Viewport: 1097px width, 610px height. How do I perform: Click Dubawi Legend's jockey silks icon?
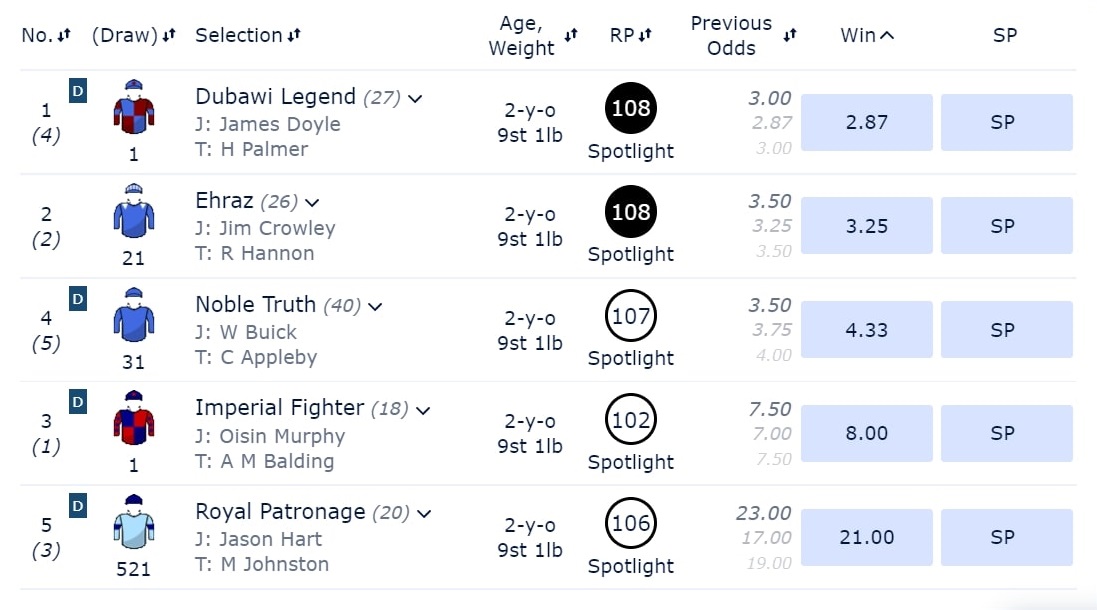coord(134,108)
